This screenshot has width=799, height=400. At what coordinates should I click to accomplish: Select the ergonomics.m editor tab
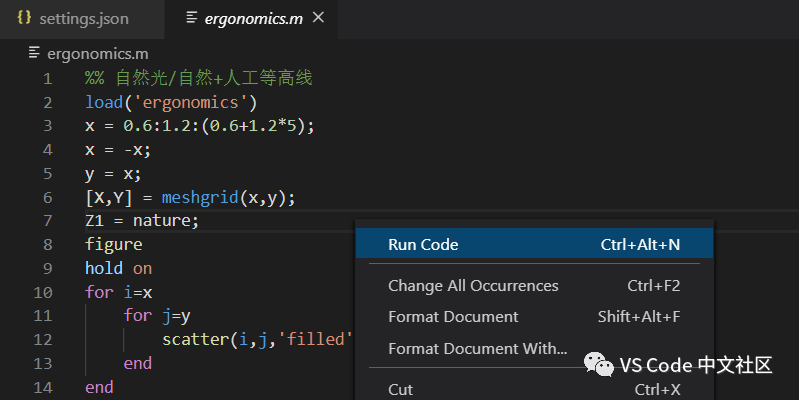click(x=253, y=19)
